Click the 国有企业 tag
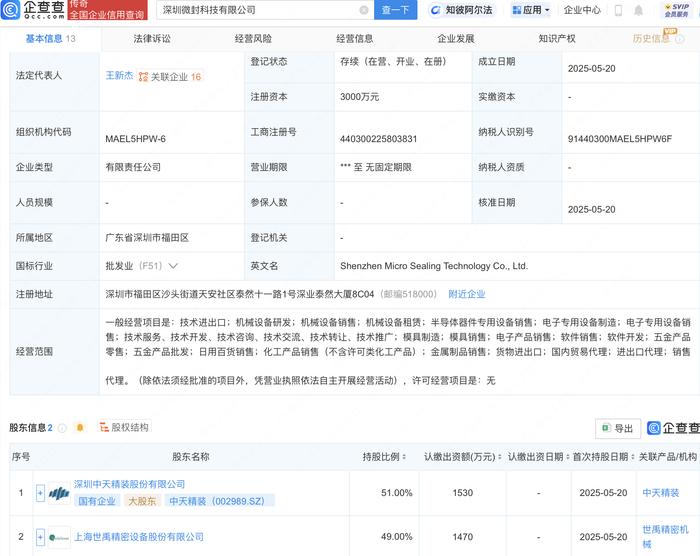700x556 pixels. (97, 501)
